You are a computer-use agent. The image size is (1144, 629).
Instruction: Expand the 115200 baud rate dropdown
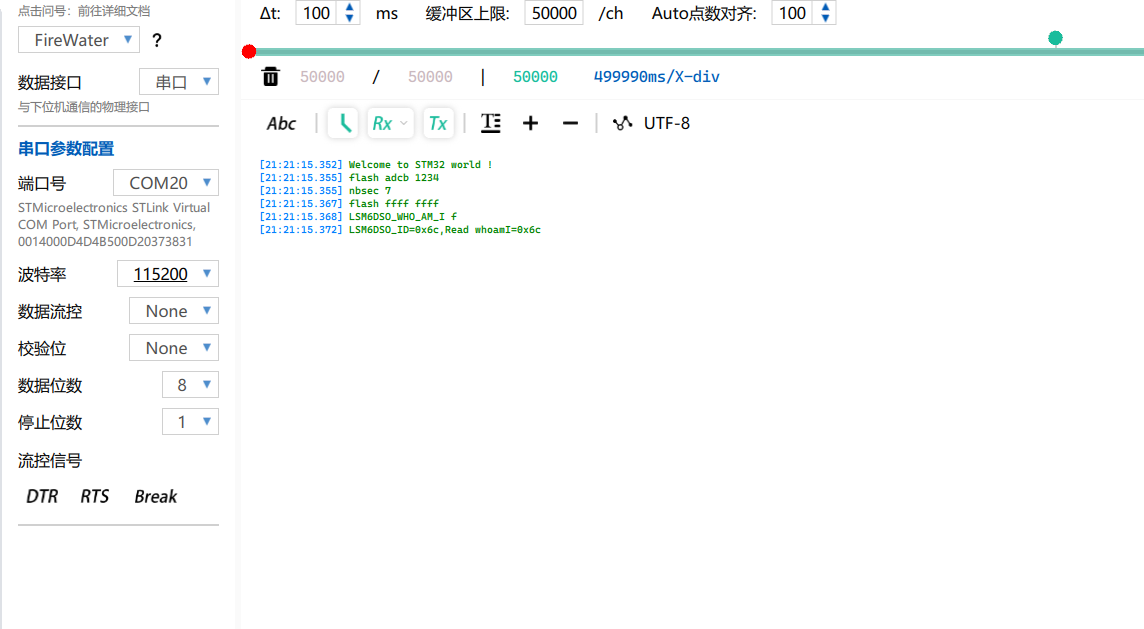168,274
